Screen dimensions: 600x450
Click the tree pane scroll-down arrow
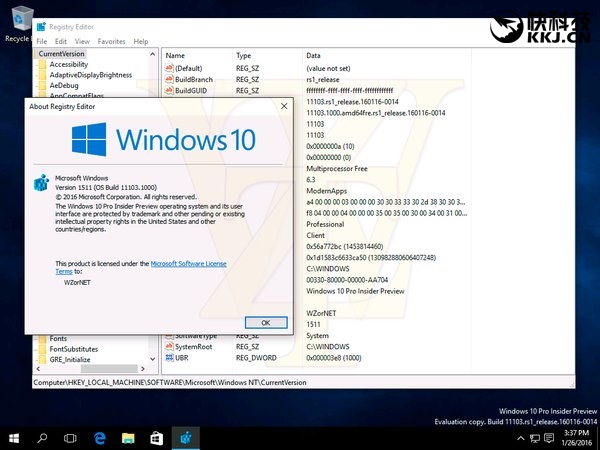click(x=153, y=359)
